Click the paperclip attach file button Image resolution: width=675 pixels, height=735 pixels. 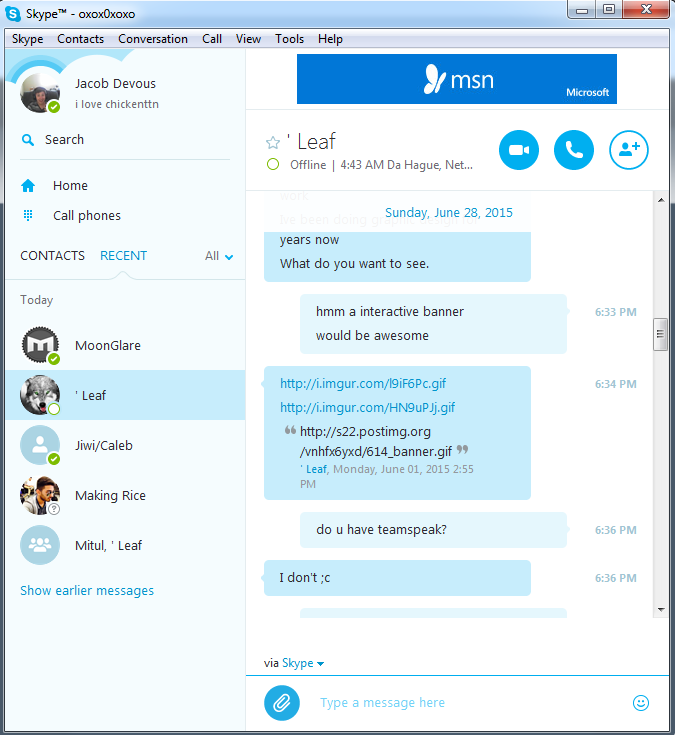point(282,703)
